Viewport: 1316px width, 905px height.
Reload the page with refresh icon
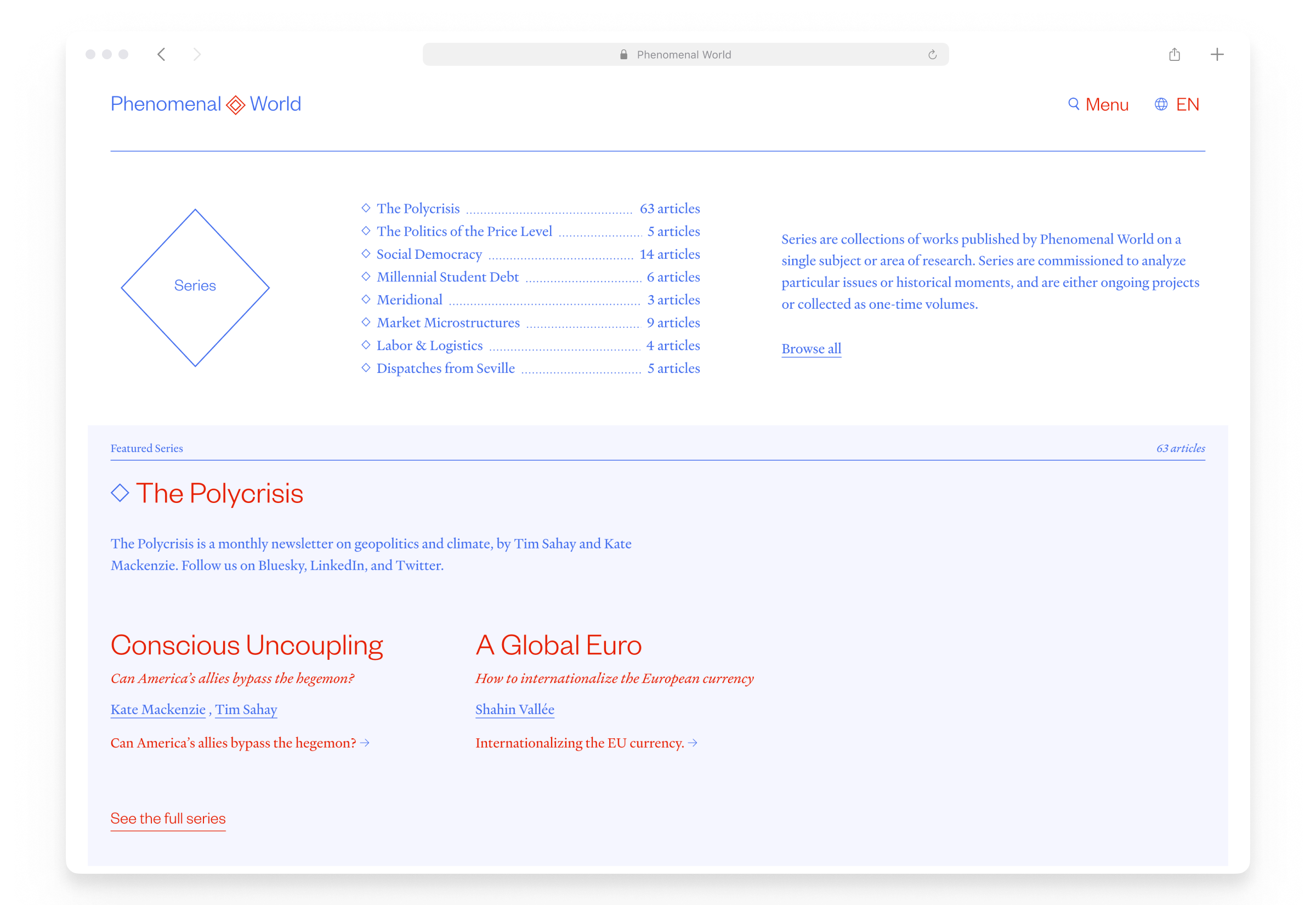click(932, 55)
